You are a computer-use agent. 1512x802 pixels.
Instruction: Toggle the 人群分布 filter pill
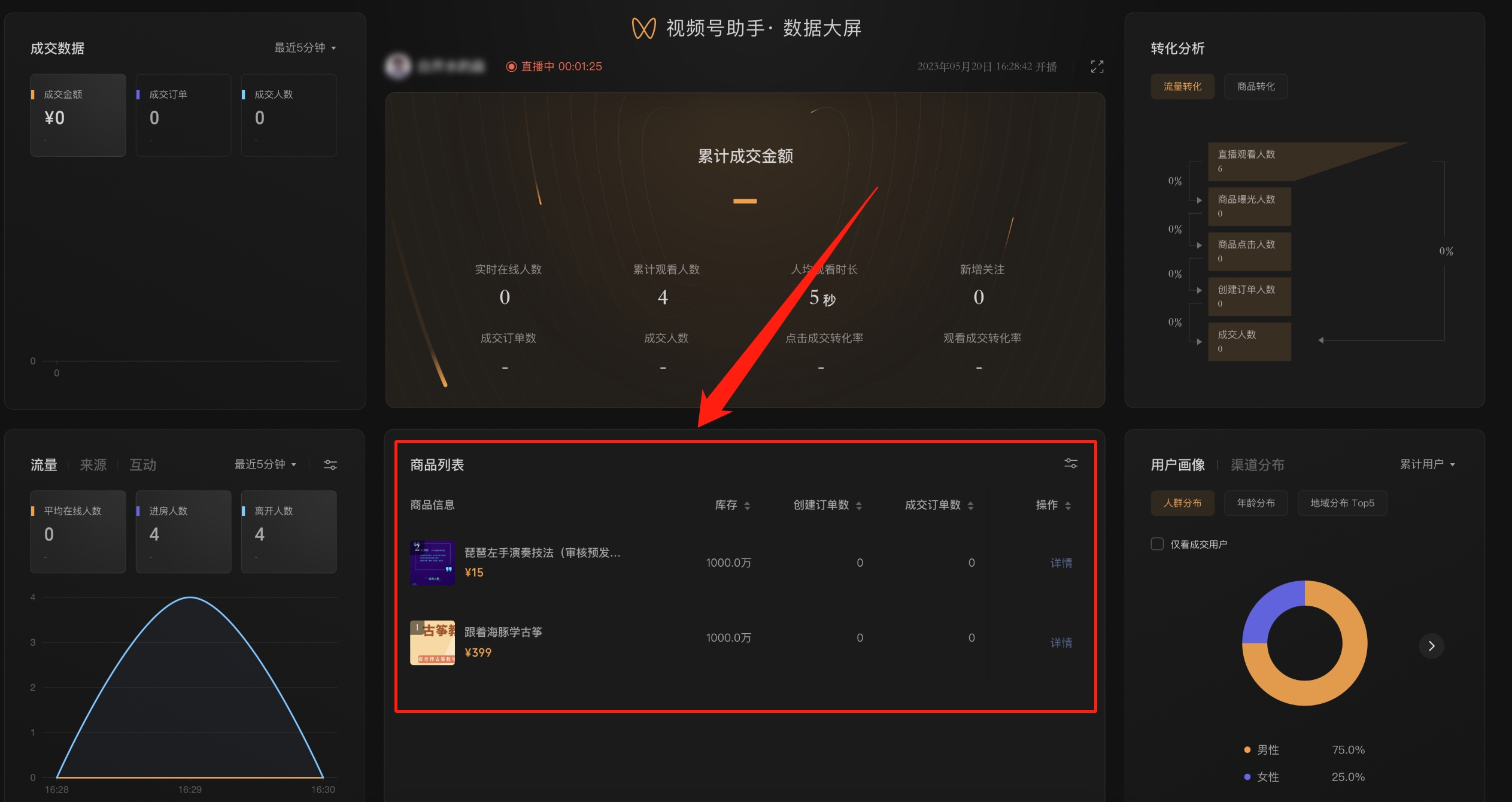pyautogui.click(x=1182, y=503)
